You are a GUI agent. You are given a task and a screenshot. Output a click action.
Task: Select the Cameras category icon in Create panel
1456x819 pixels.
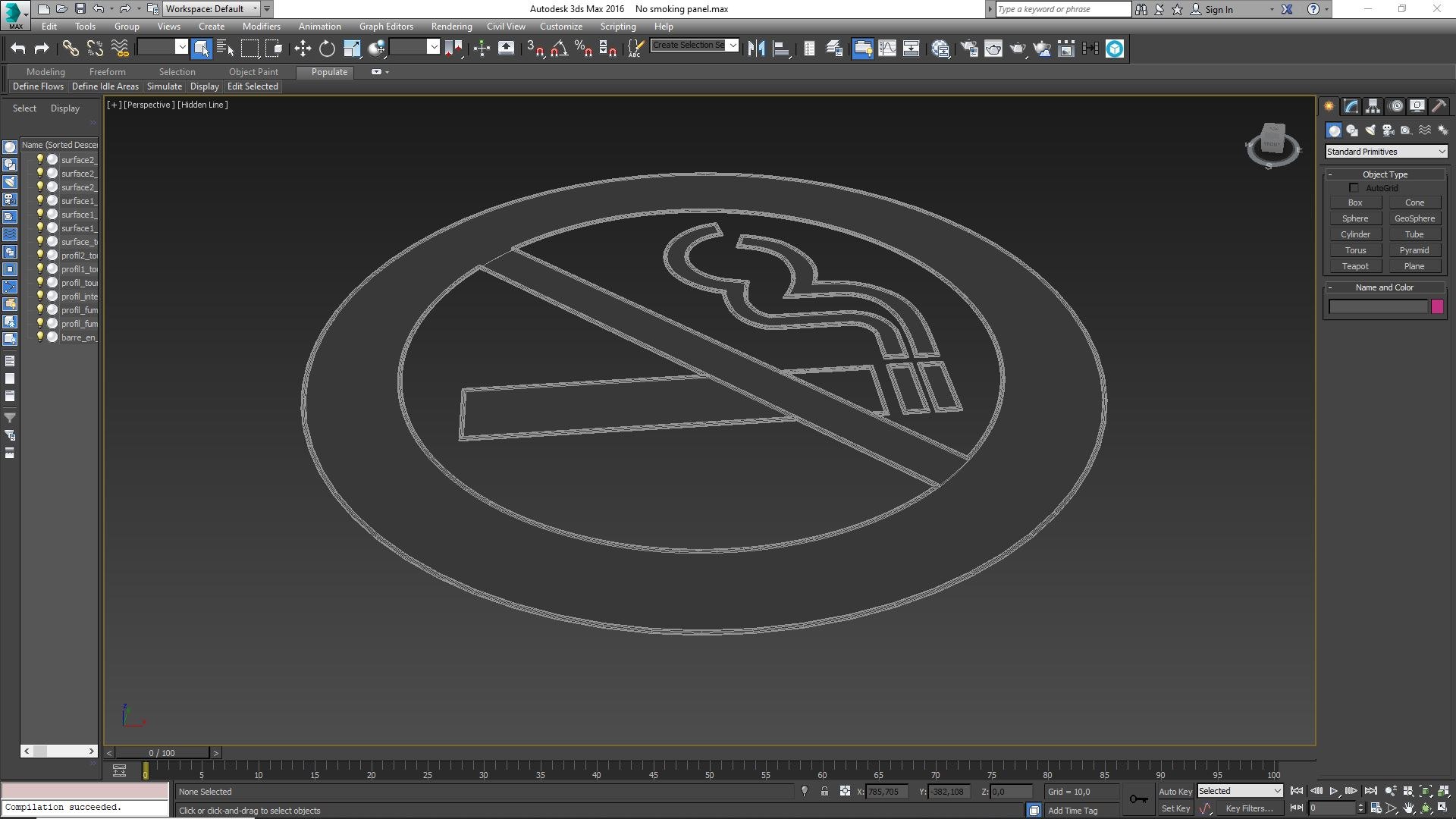(x=1389, y=130)
